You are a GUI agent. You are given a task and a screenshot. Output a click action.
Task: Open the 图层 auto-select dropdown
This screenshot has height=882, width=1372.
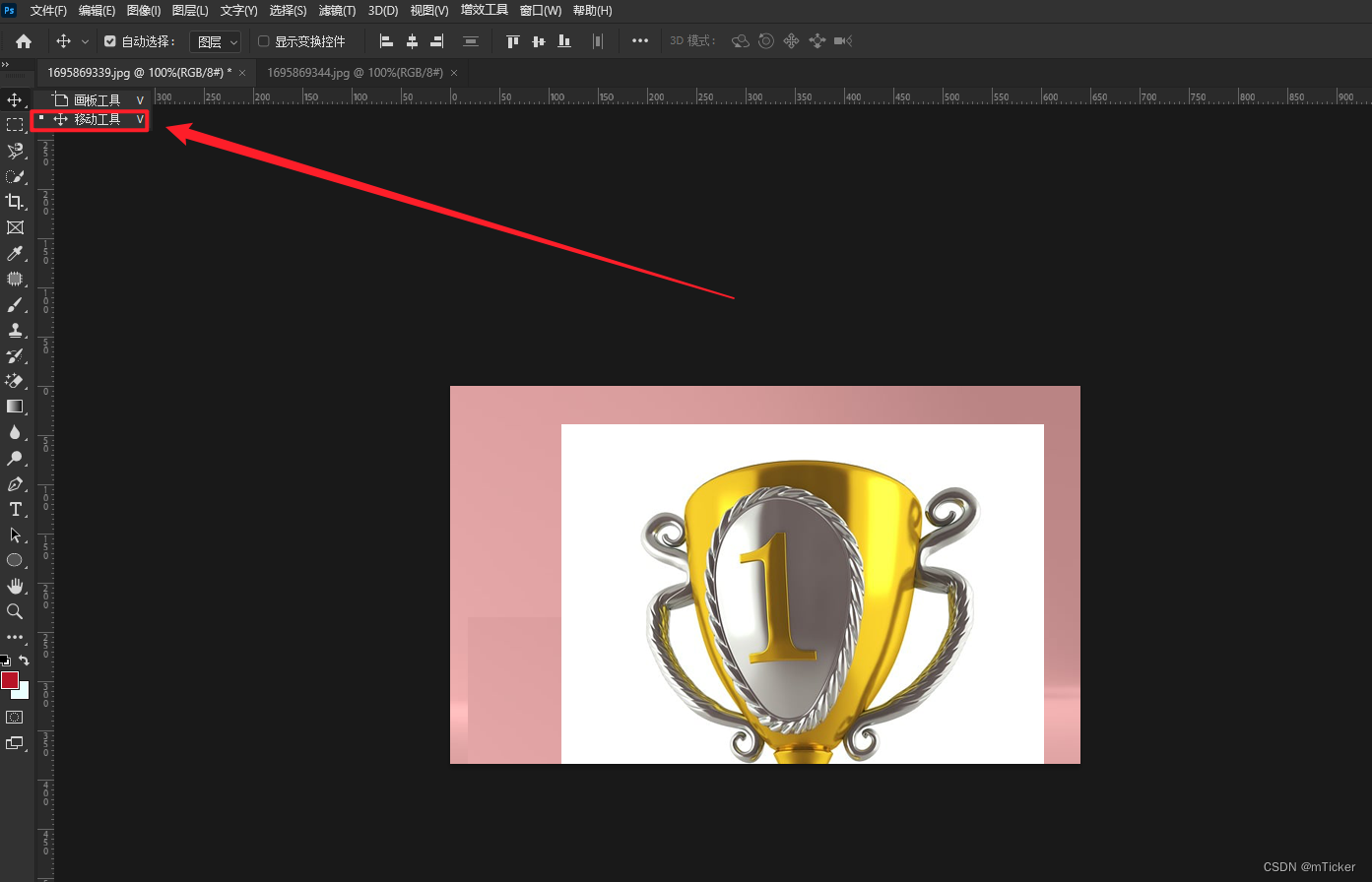coord(216,41)
